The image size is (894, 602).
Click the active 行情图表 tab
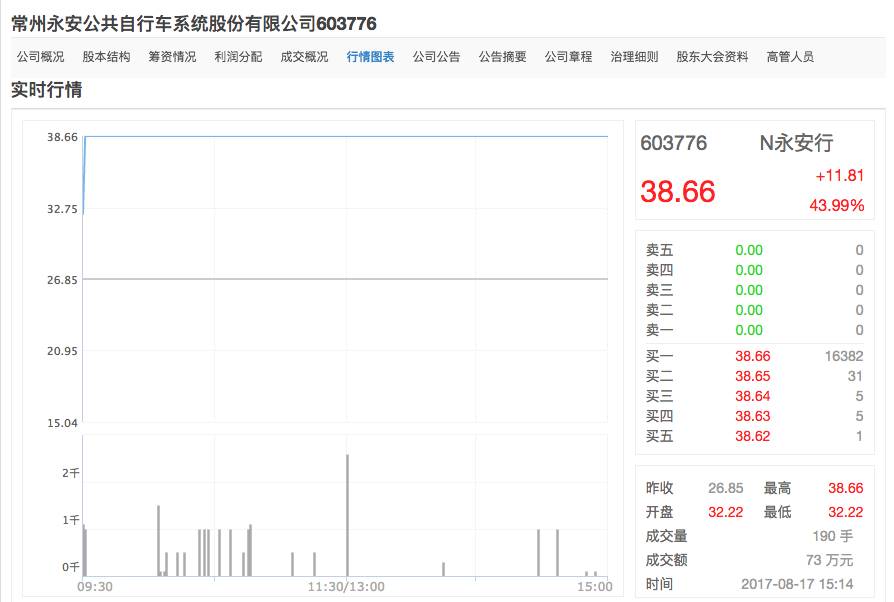(x=371, y=56)
